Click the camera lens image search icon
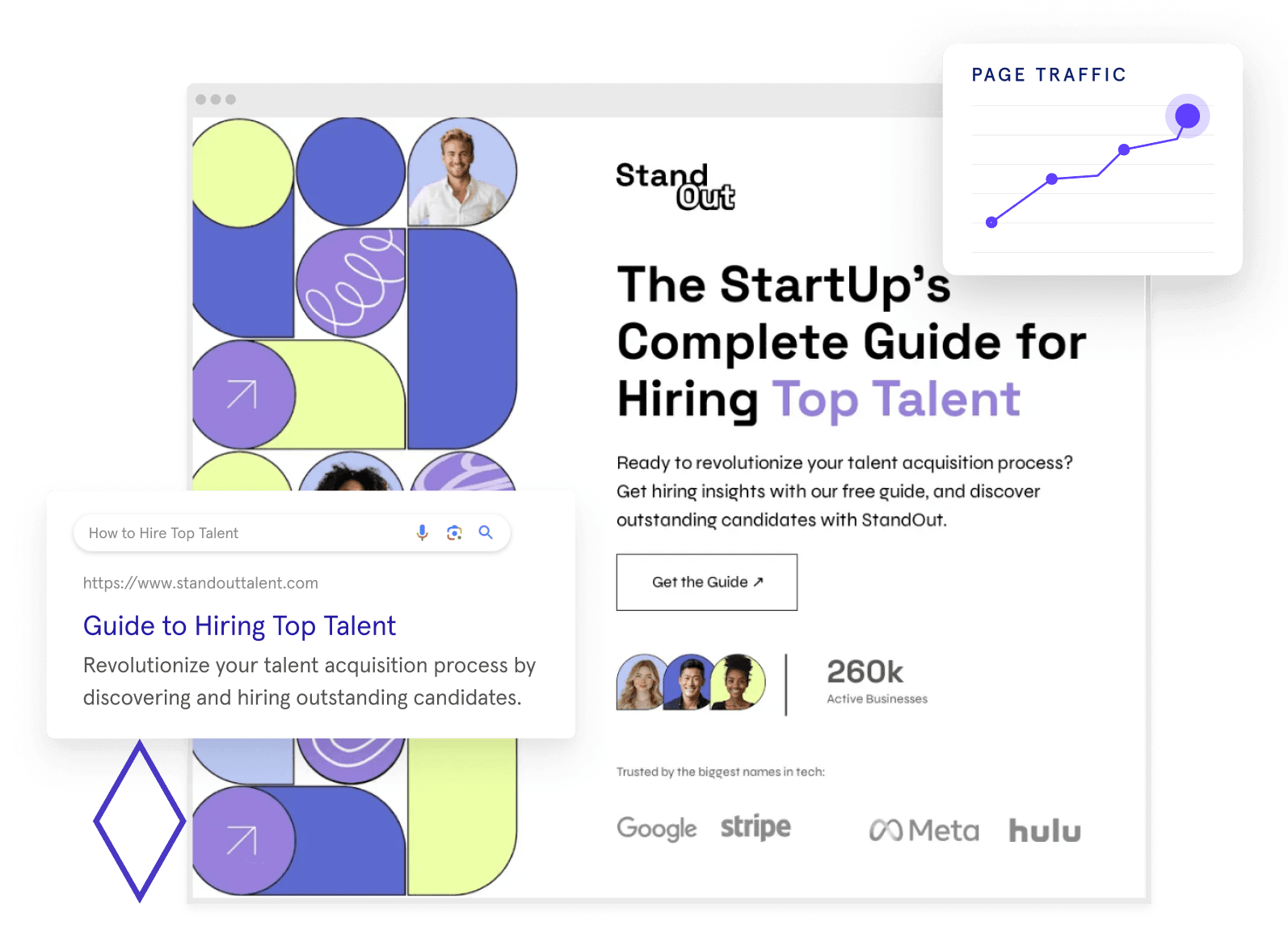1288x947 pixels. pos(454,532)
